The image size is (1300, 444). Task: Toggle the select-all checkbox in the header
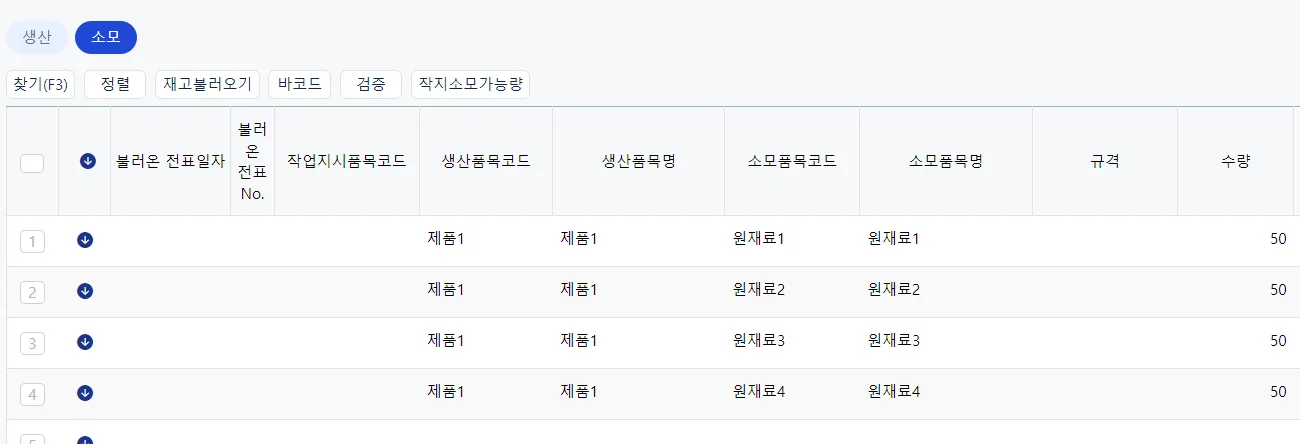pyautogui.click(x=32, y=163)
